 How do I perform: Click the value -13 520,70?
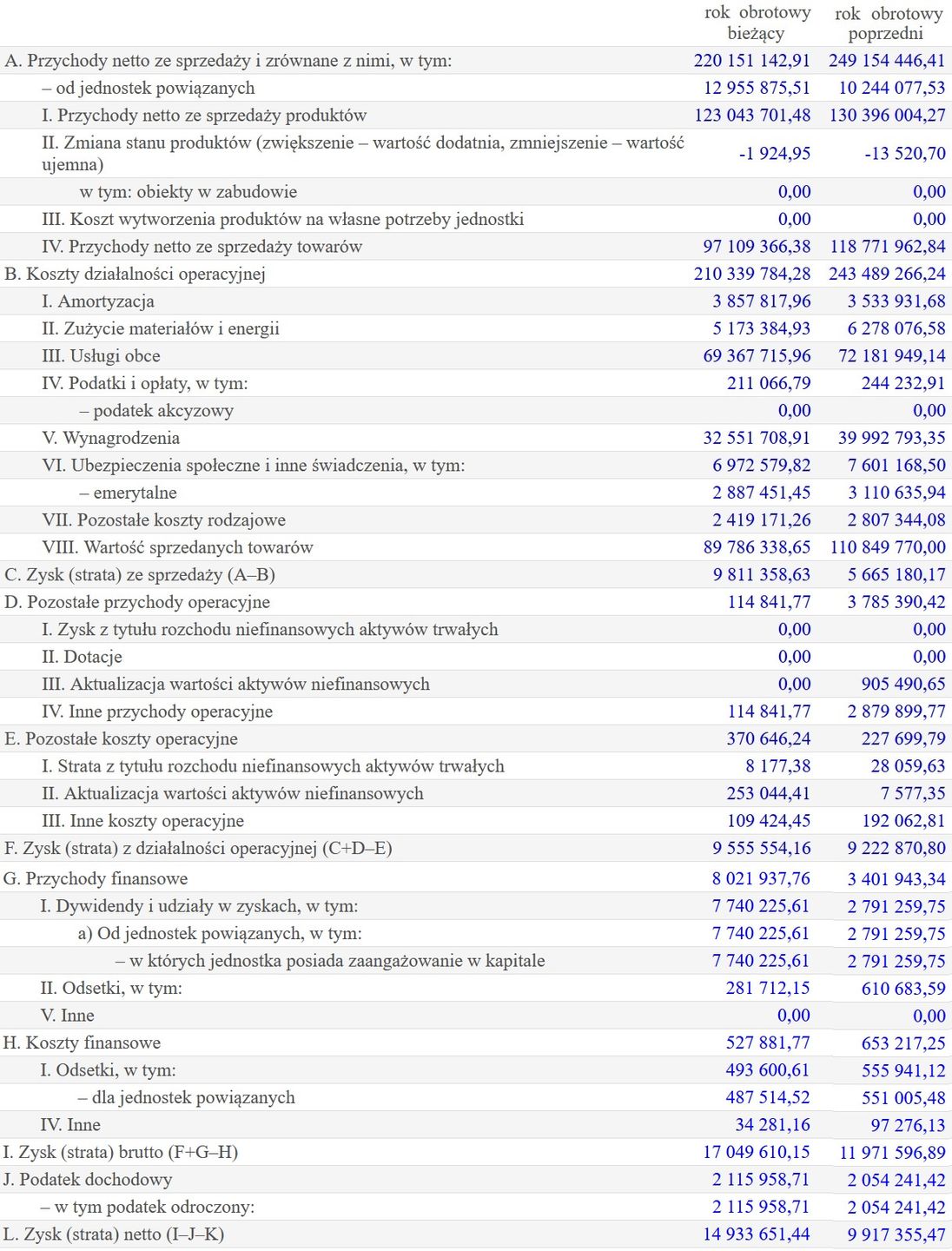point(905,154)
